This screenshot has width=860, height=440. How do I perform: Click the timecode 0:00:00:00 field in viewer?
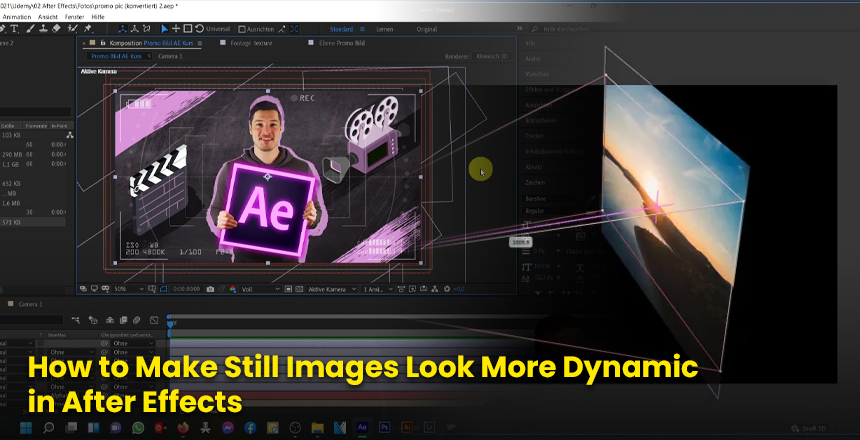pos(186,289)
